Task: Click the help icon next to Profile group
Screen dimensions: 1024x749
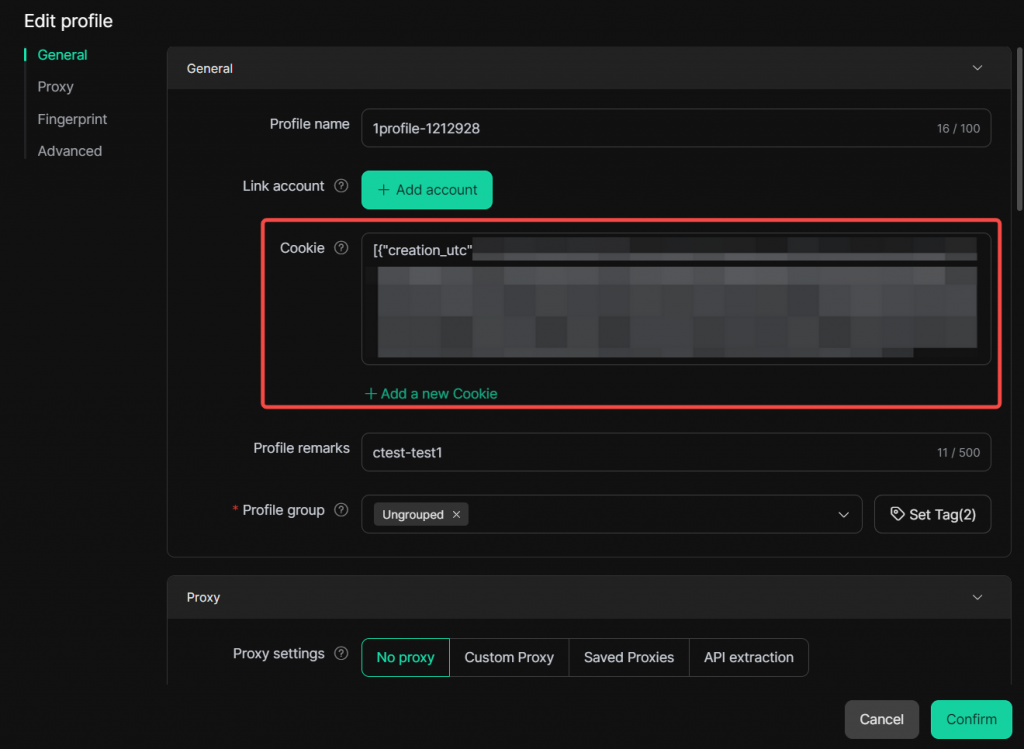Action: coord(341,510)
